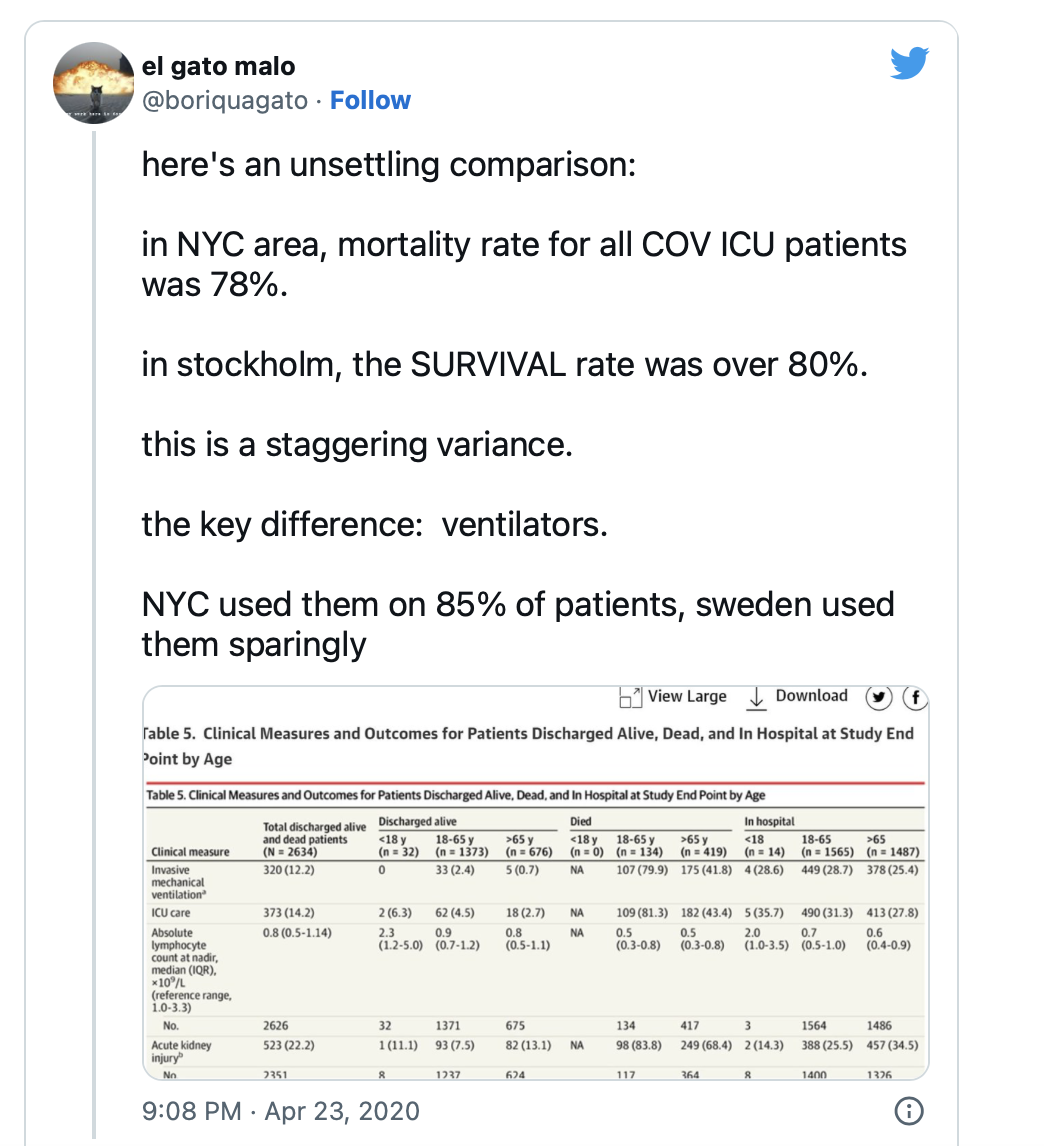The height and width of the screenshot is (1146, 1044).
Task: Click the Twitter bird logo
Action: (909, 63)
